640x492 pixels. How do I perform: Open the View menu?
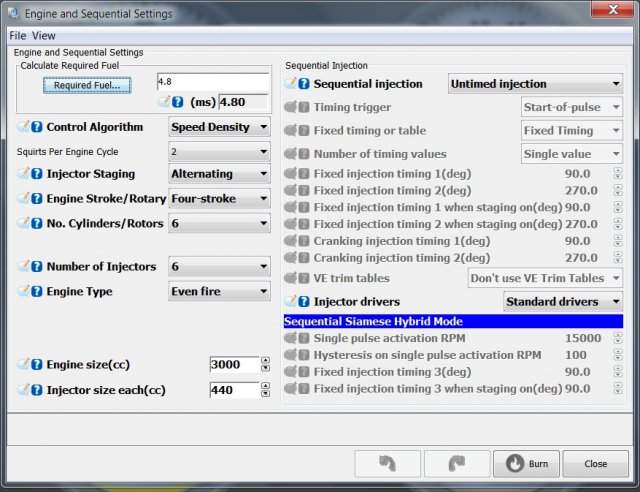pos(44,35)
